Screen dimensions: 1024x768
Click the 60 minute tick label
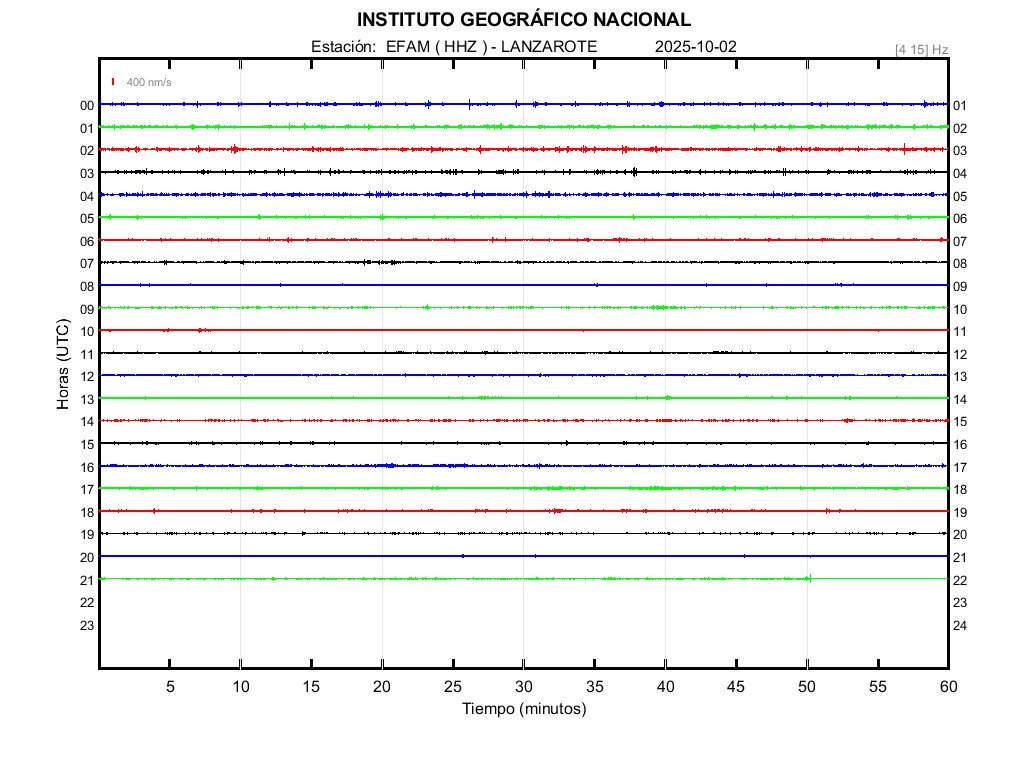[947, 687]
